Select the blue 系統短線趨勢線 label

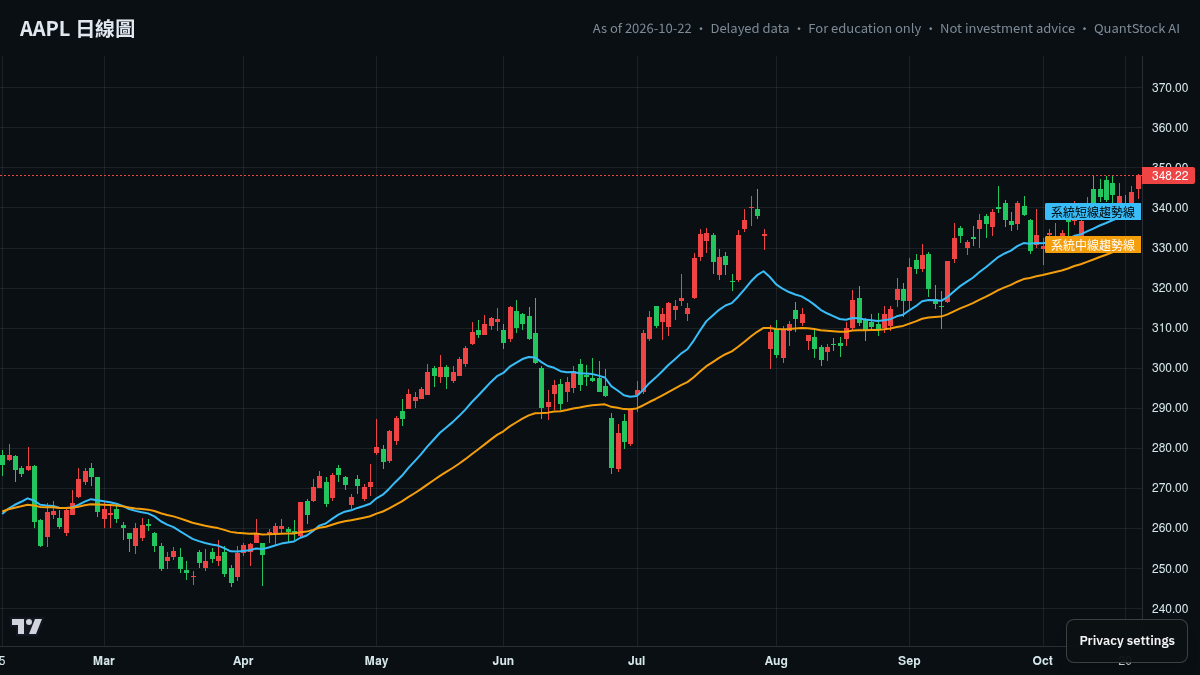click(1093, 212)
